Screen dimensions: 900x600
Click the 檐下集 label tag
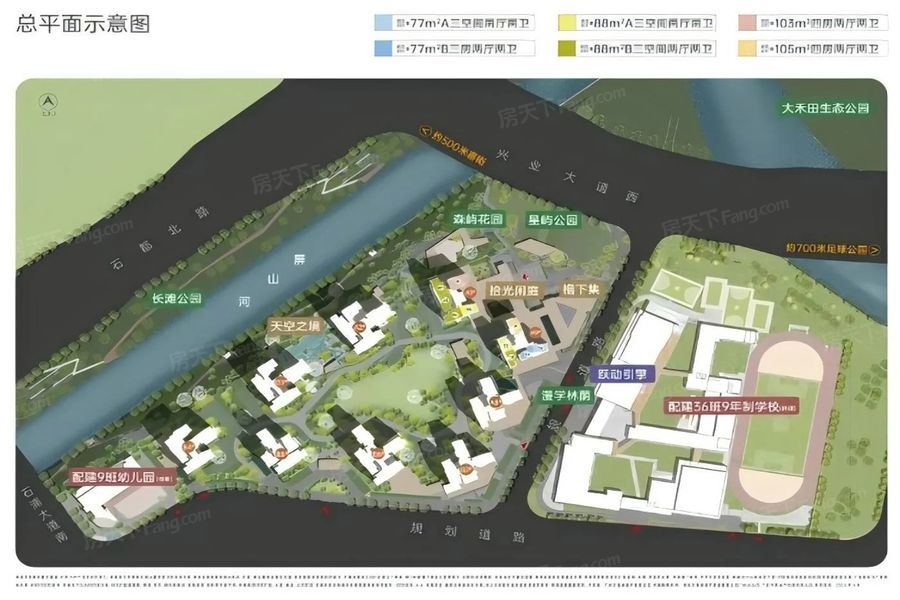[x=580, y=289]
